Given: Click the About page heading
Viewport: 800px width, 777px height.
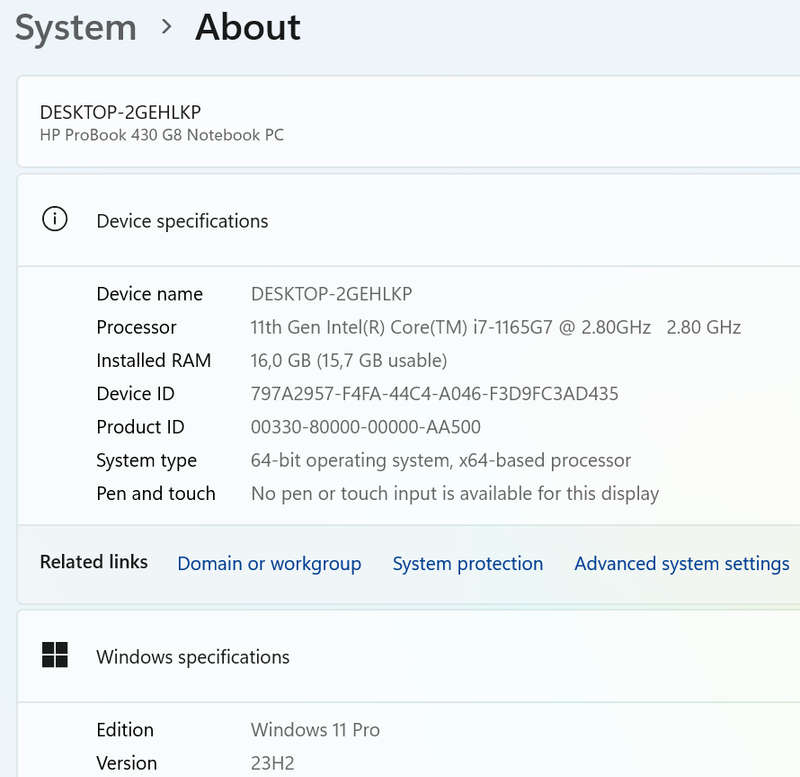Looking at the screenshot, I should click(248, 27).
